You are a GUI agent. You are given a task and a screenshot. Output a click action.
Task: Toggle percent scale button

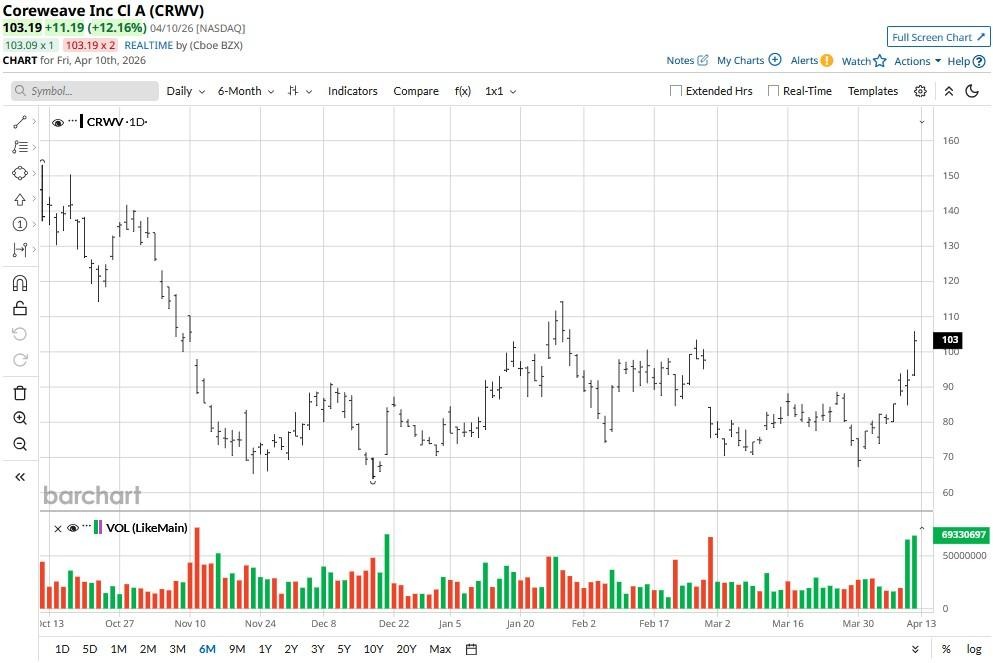[x=946, y=649]
